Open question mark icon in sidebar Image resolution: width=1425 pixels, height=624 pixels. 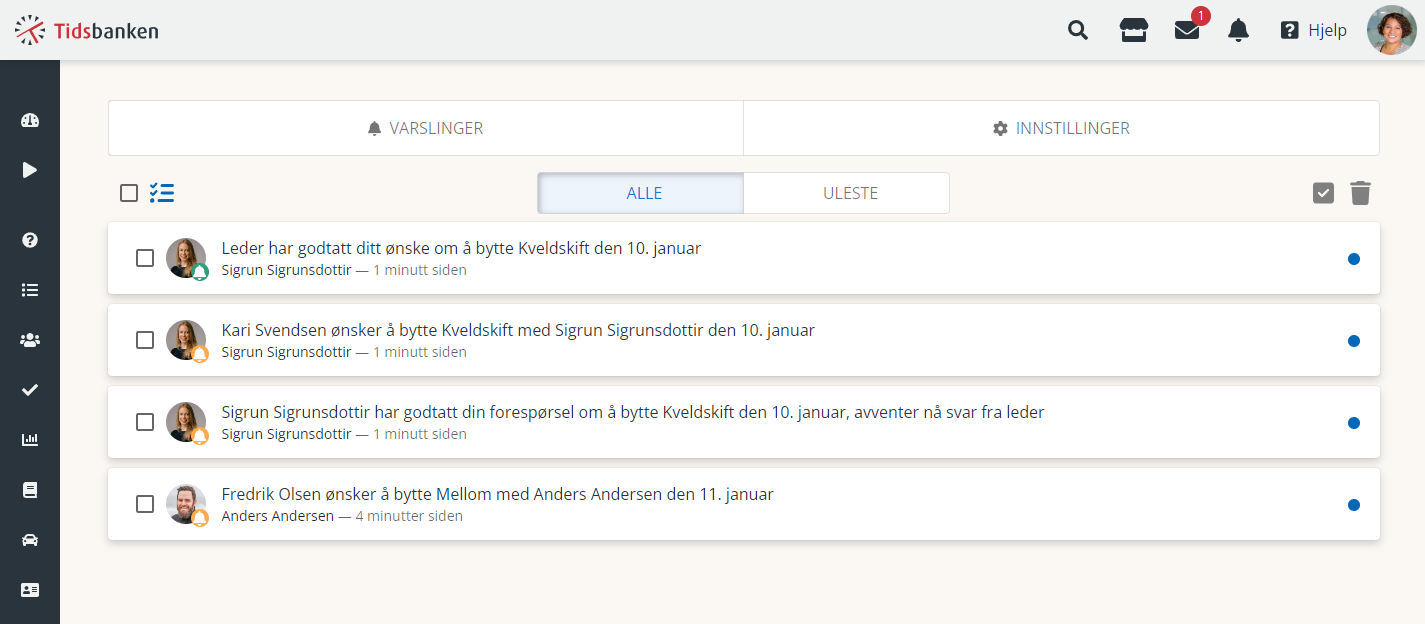tap(30, 240)
